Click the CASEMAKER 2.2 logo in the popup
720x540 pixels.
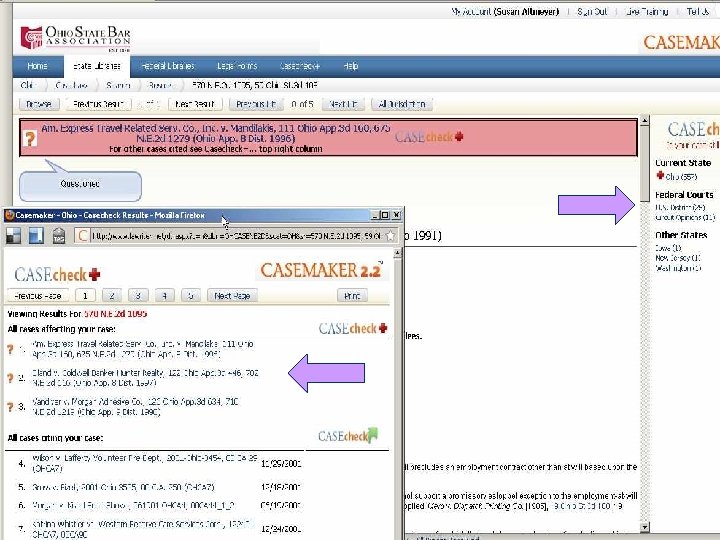point(321,270)
